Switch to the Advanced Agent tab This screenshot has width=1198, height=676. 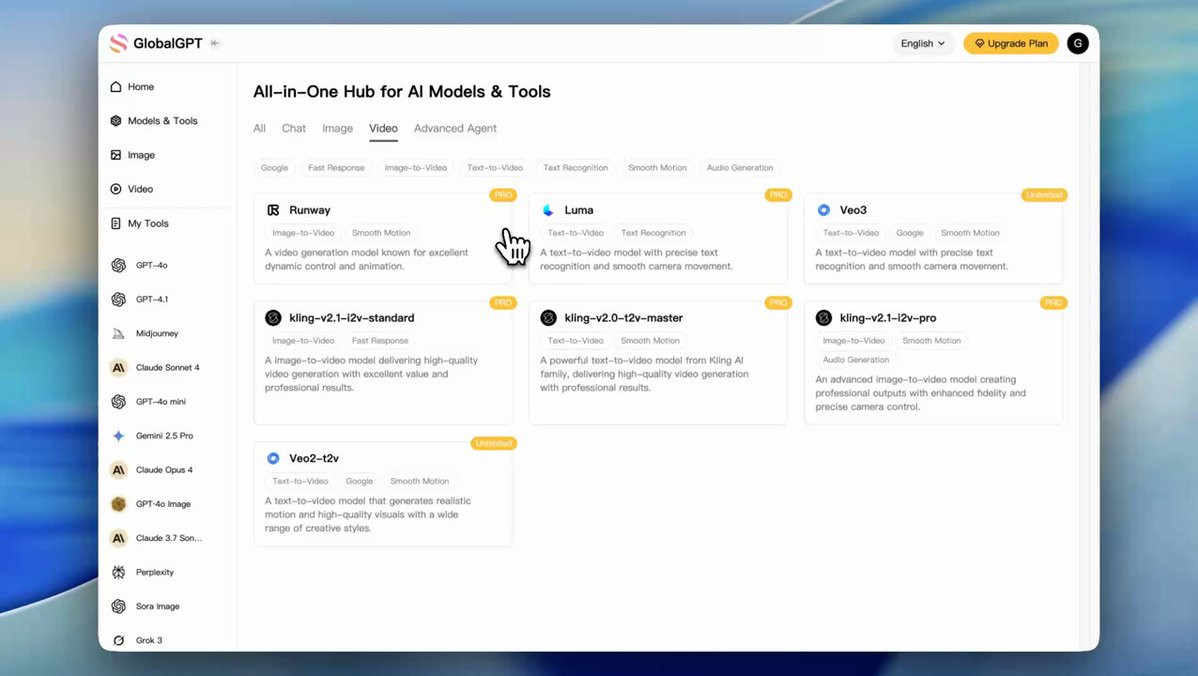(455, 128)
